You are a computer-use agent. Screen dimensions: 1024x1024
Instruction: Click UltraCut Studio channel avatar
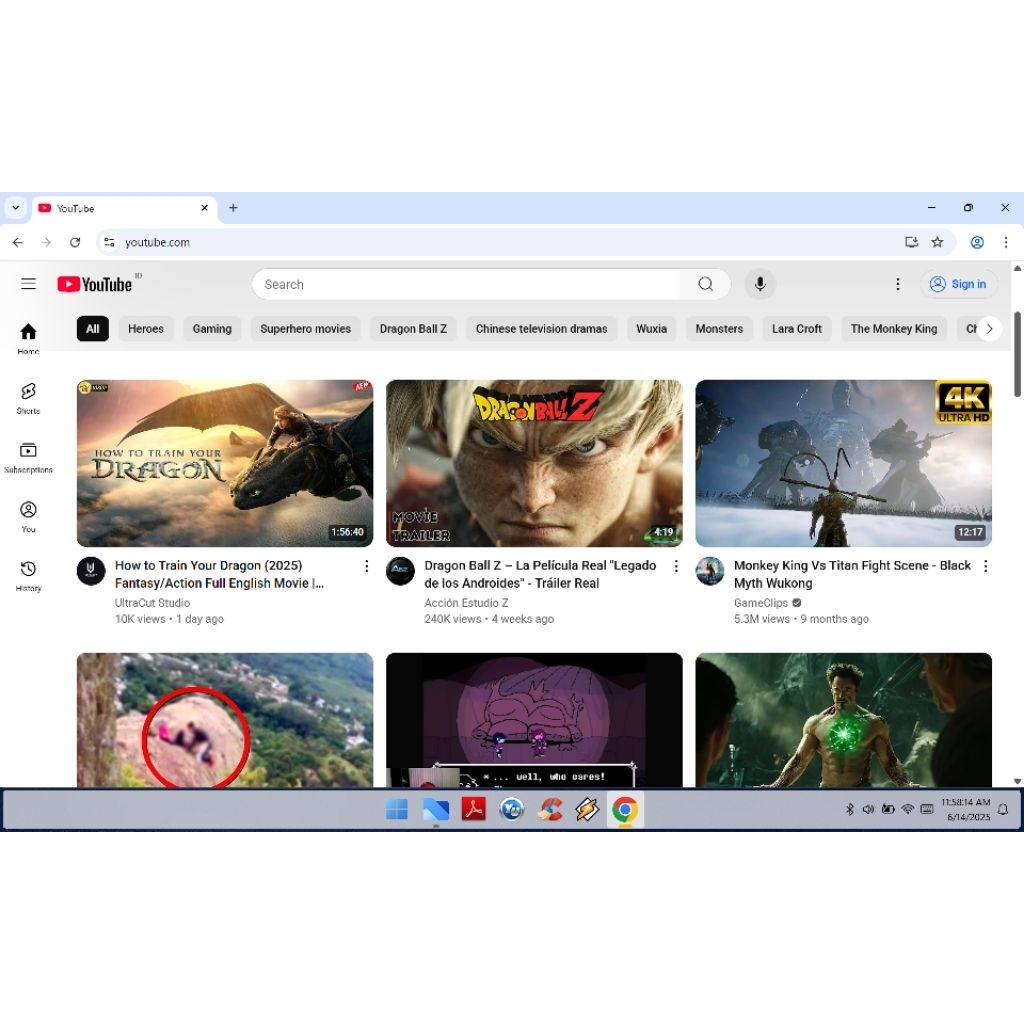point(91,571)
